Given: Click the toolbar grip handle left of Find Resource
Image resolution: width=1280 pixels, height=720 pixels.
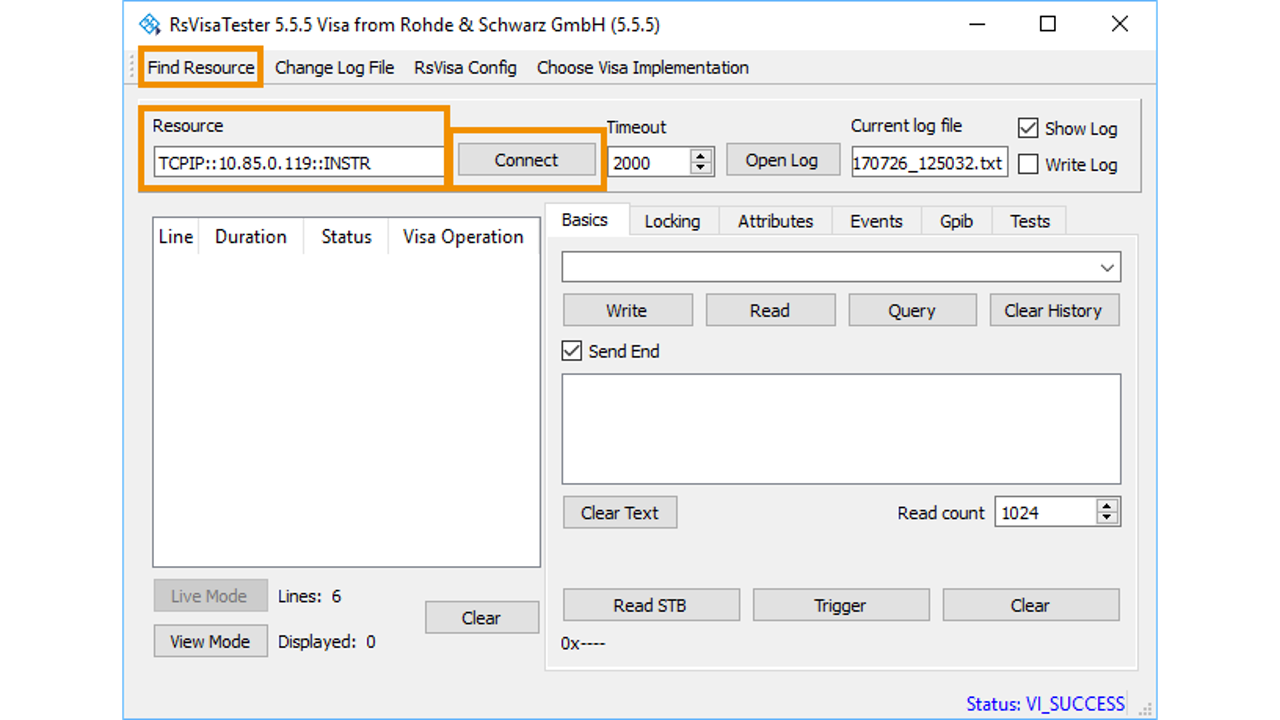Looking at the screenshot, I should click(x=133, y=67).
